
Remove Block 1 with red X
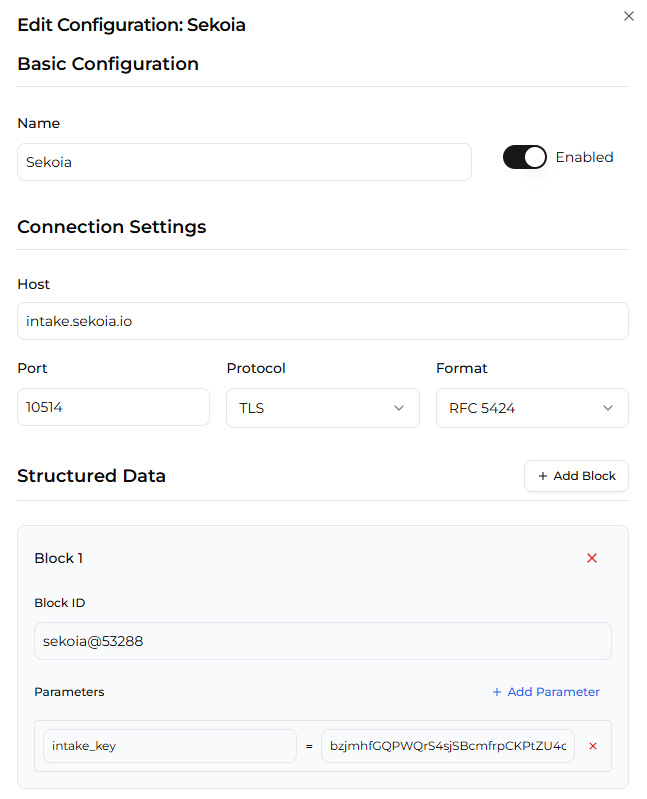tap(591, 558)
